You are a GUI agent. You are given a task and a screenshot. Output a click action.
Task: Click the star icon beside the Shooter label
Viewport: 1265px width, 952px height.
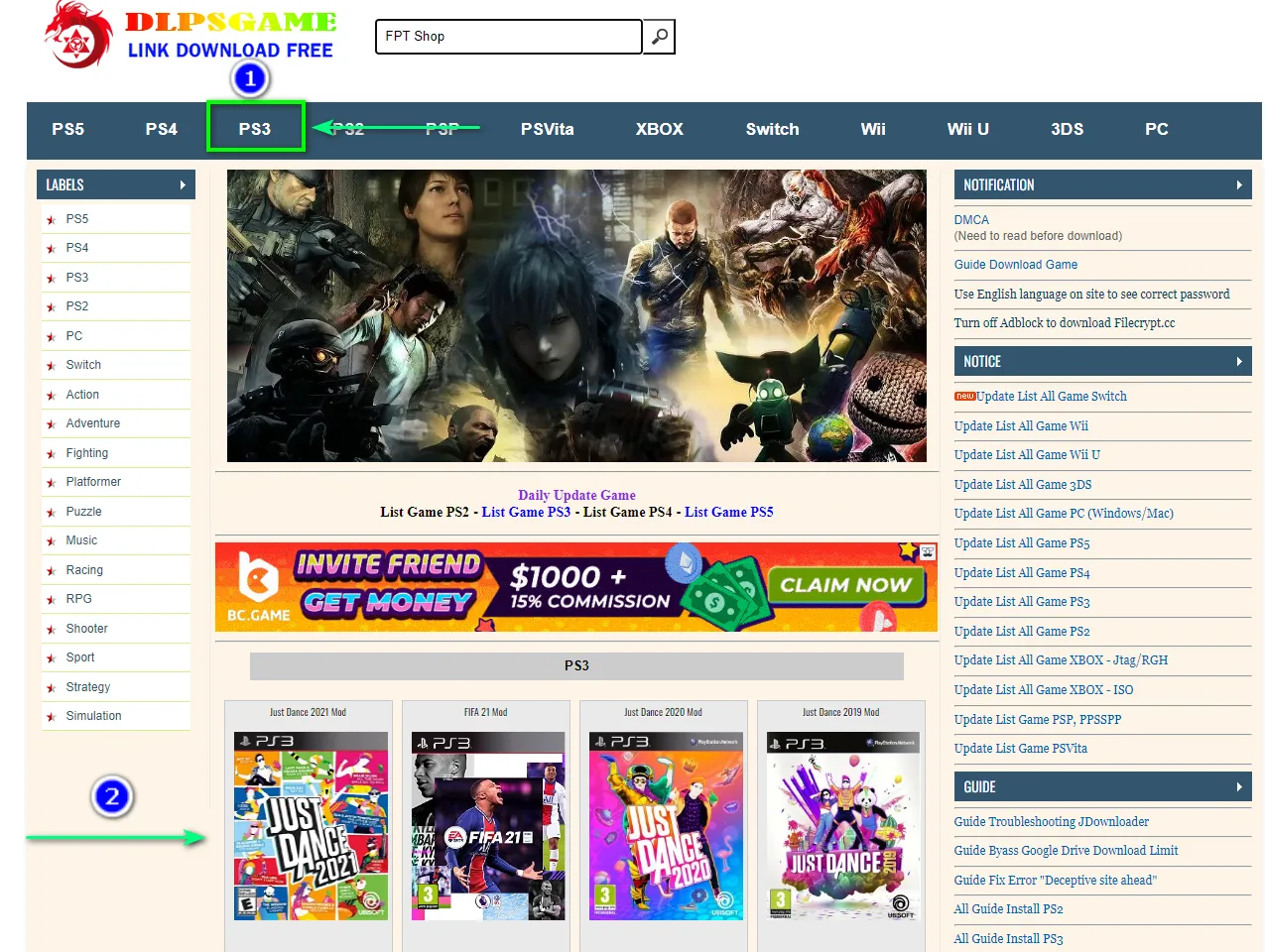tap(51, 630)
